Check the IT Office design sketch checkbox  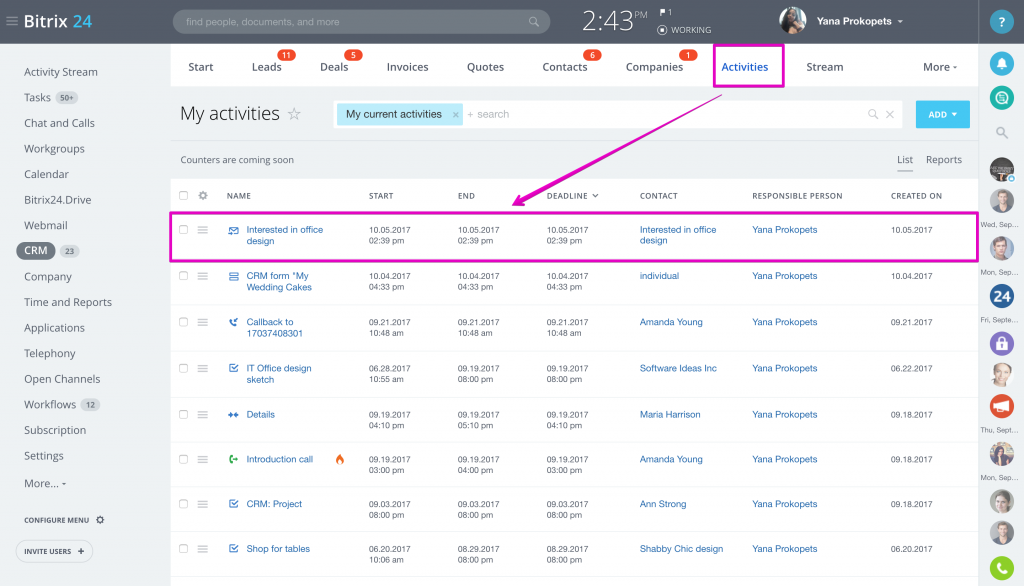[184, 368]
